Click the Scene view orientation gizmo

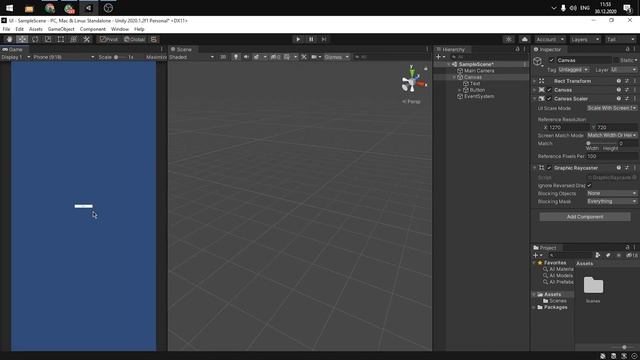pos(412,82)
